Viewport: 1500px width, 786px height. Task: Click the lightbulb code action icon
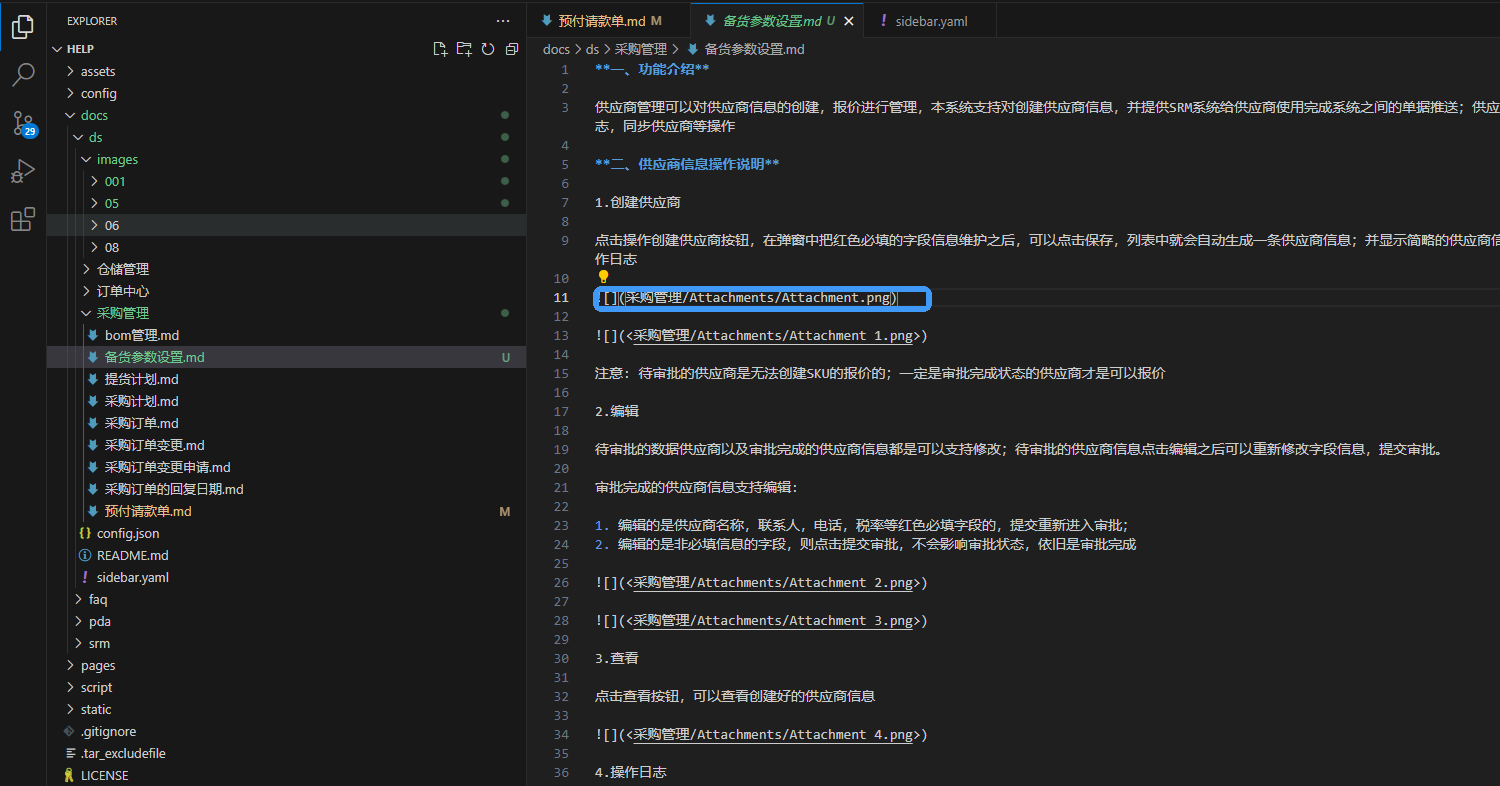pos(602,277)
